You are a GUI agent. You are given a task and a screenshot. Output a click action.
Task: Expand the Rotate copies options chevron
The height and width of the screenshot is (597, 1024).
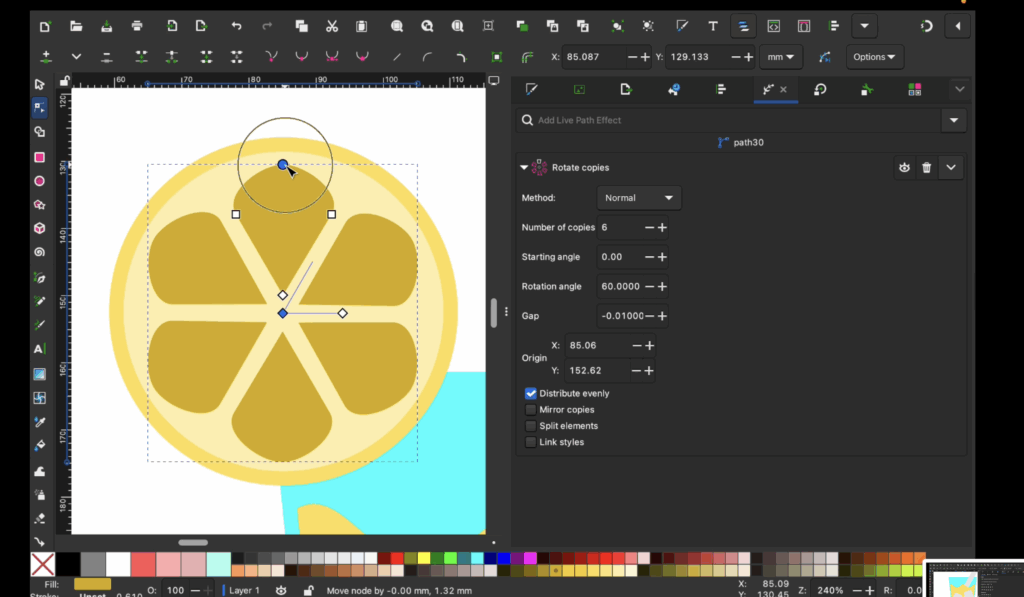[x=951, y=168]
